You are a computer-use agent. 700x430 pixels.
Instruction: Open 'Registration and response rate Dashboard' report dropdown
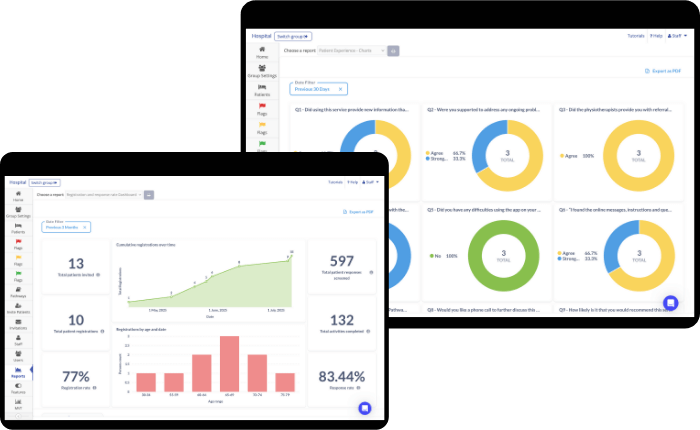(104, 195)
